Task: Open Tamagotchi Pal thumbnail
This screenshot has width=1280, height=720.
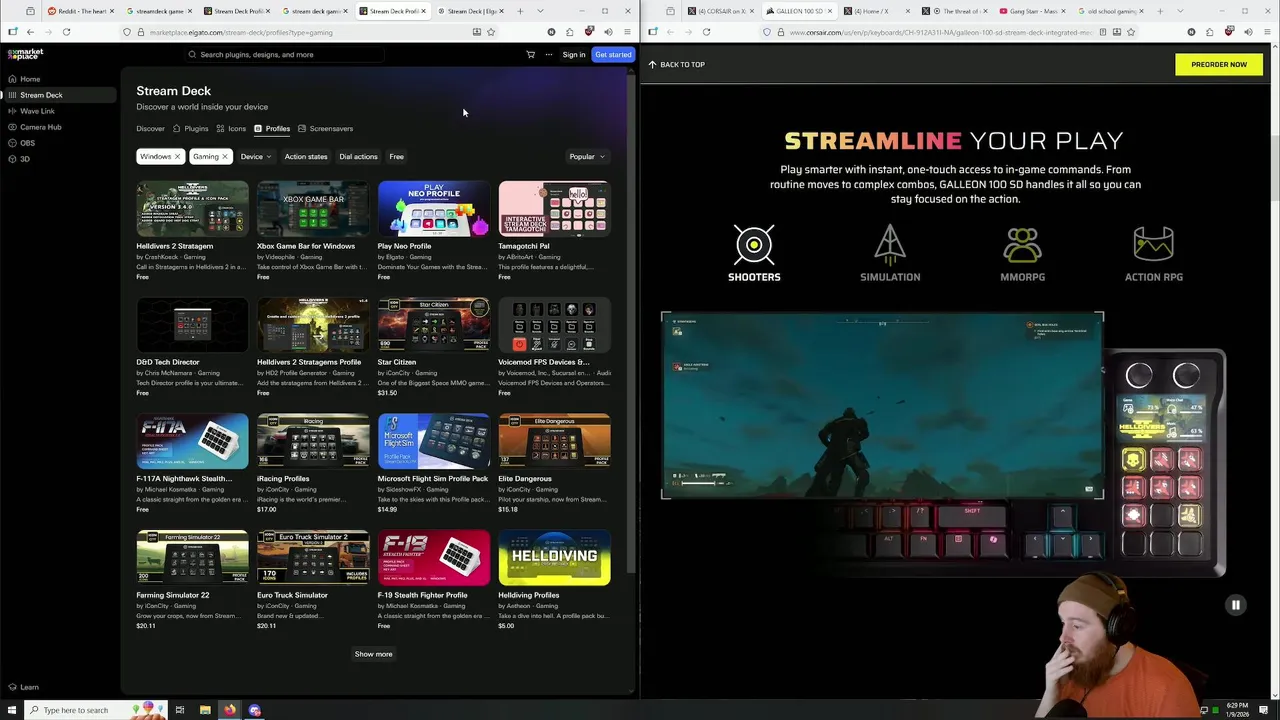Action: tap(554, 208)
